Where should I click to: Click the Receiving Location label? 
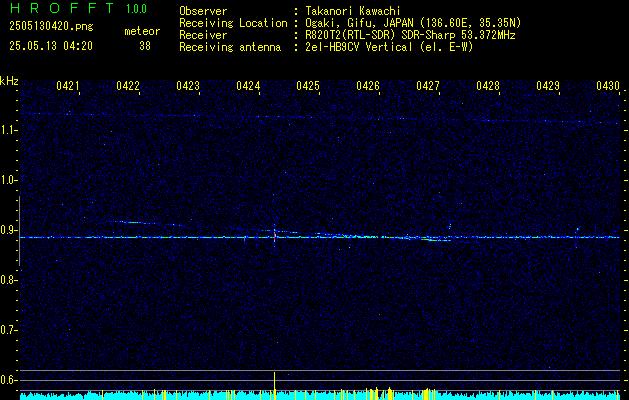(233, 23)
